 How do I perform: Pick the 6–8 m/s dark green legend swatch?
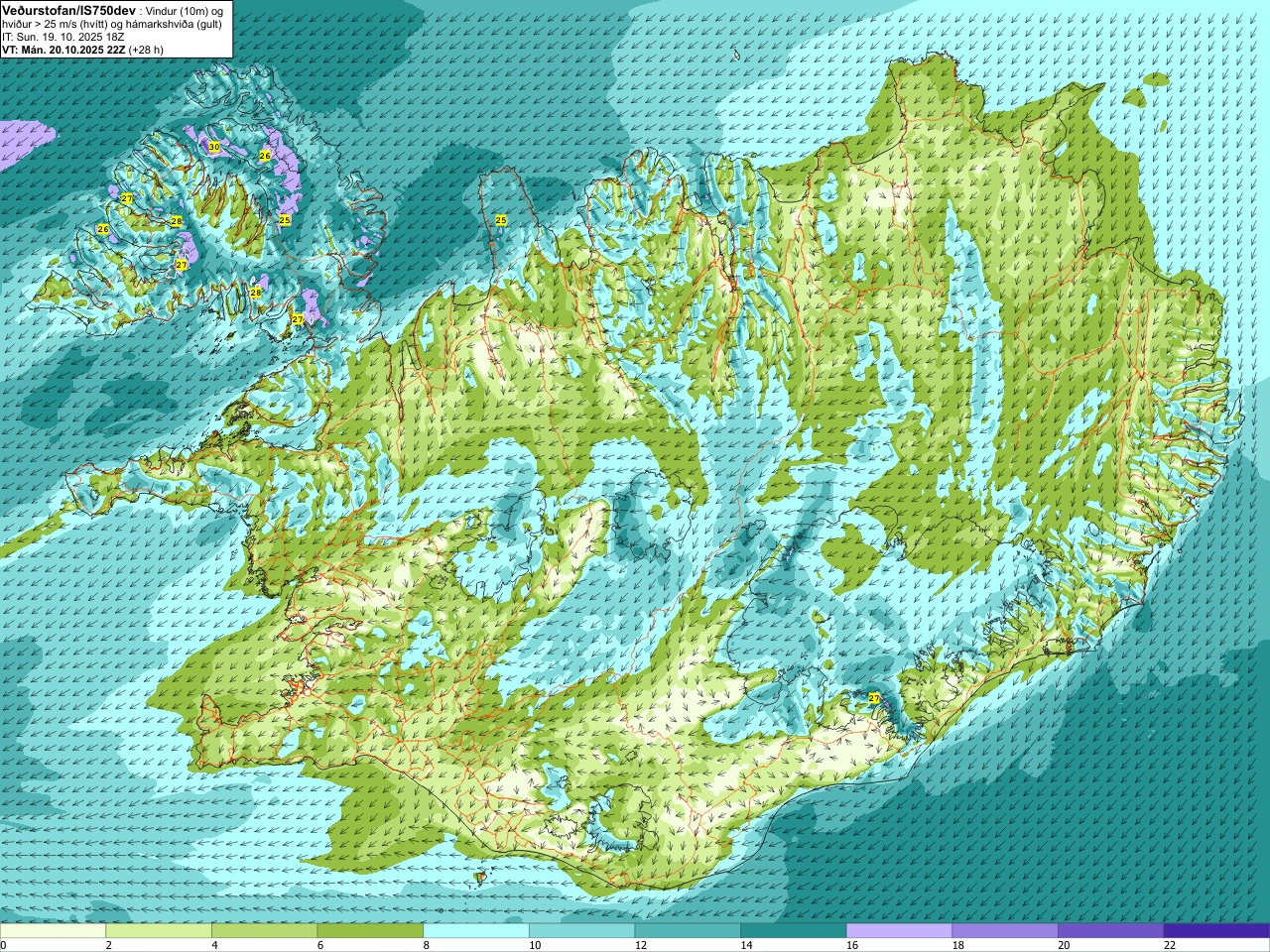pos(370,931)
